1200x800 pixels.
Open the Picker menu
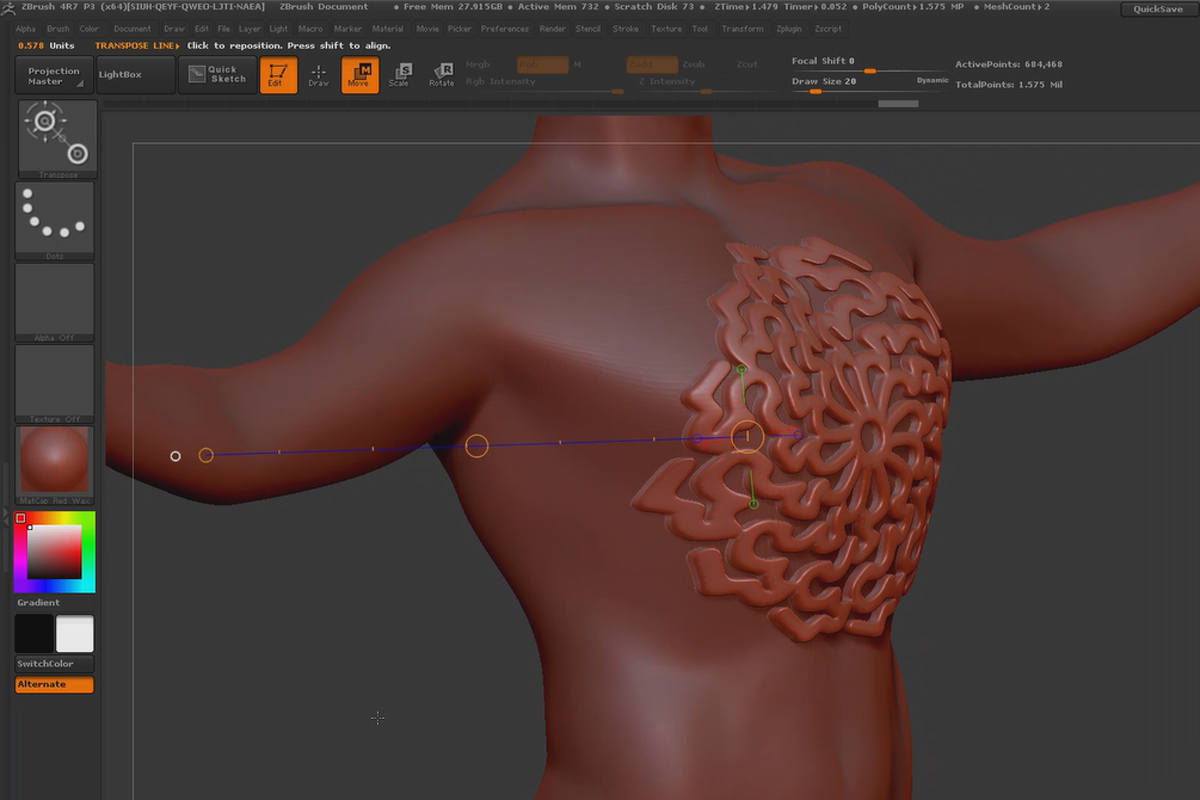point(460,29)
